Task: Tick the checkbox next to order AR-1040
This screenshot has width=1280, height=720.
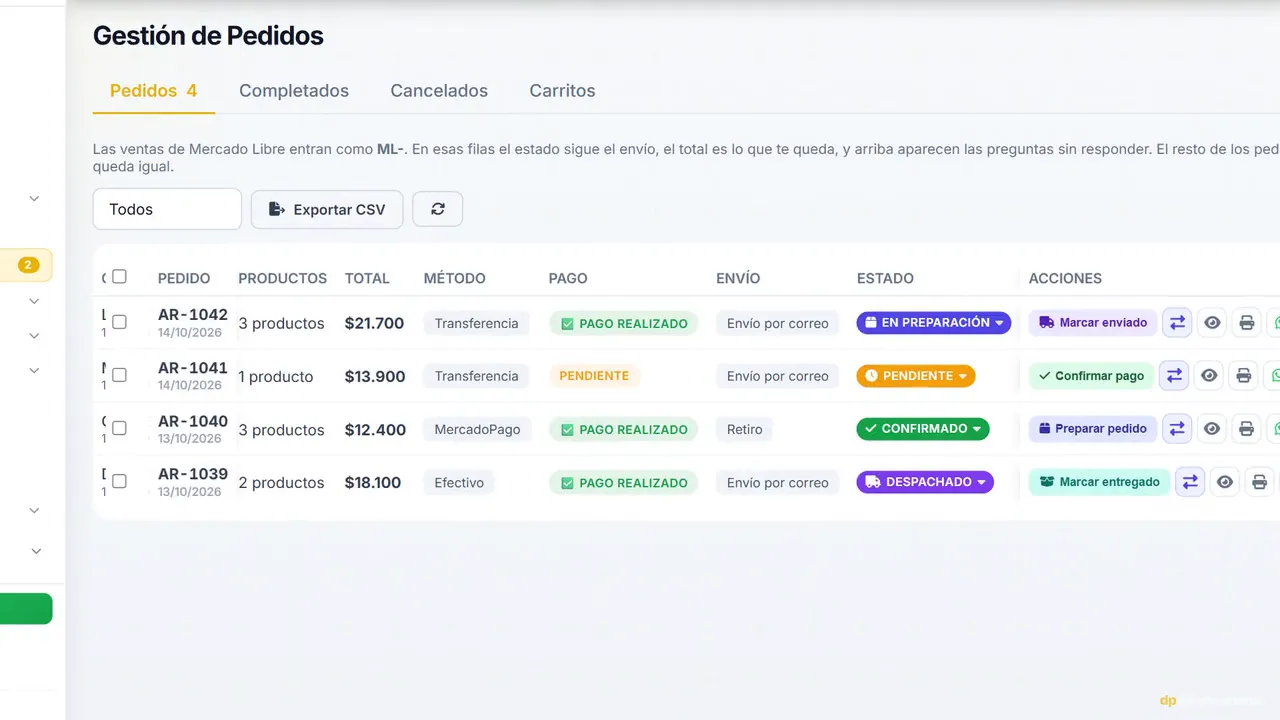Action: coord(119,428)
